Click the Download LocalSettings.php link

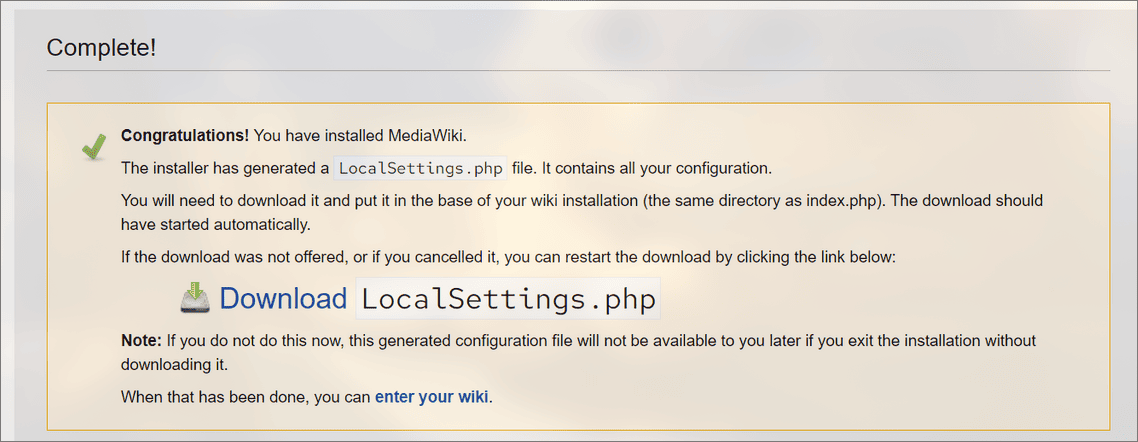(x=439, y=299)
